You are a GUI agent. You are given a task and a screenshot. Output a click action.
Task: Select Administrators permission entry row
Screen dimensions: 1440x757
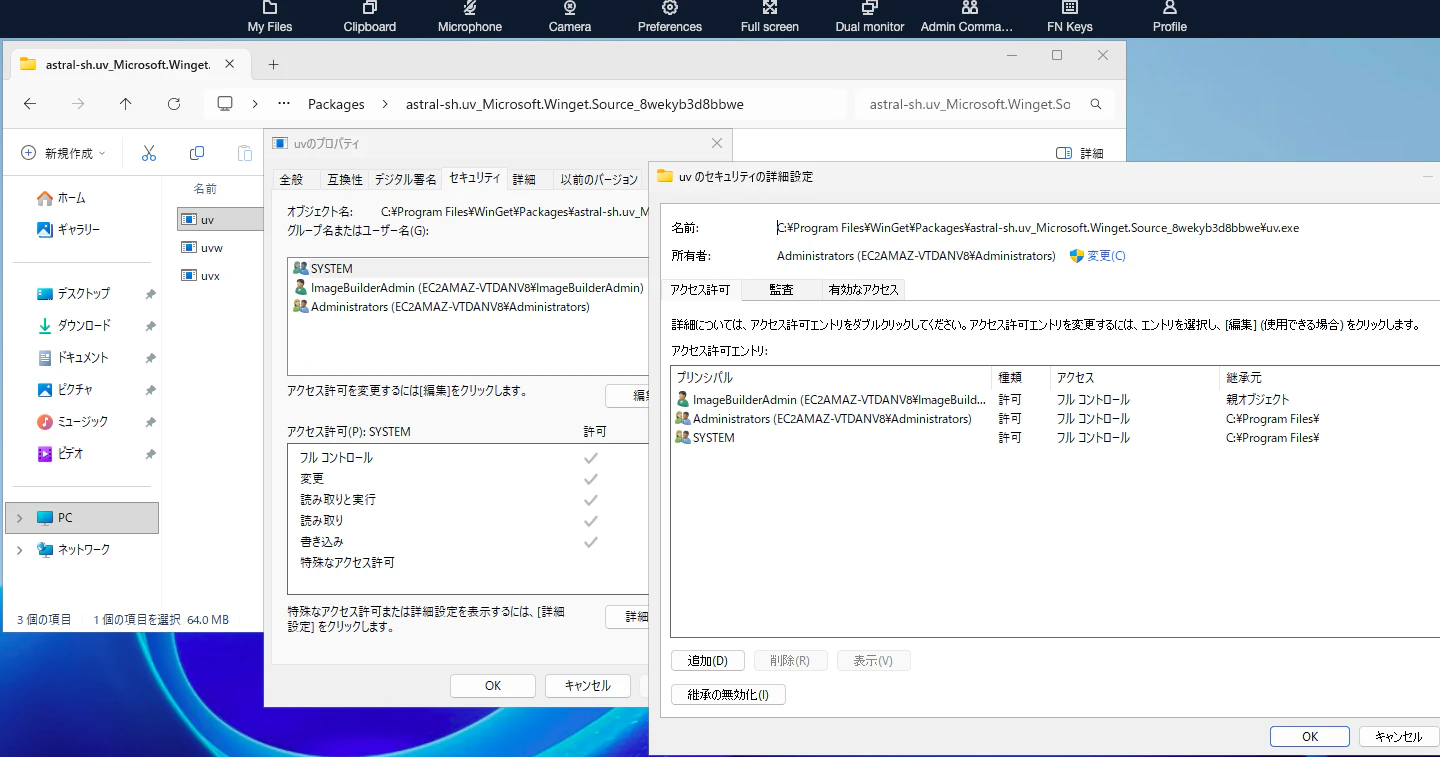1056,419
